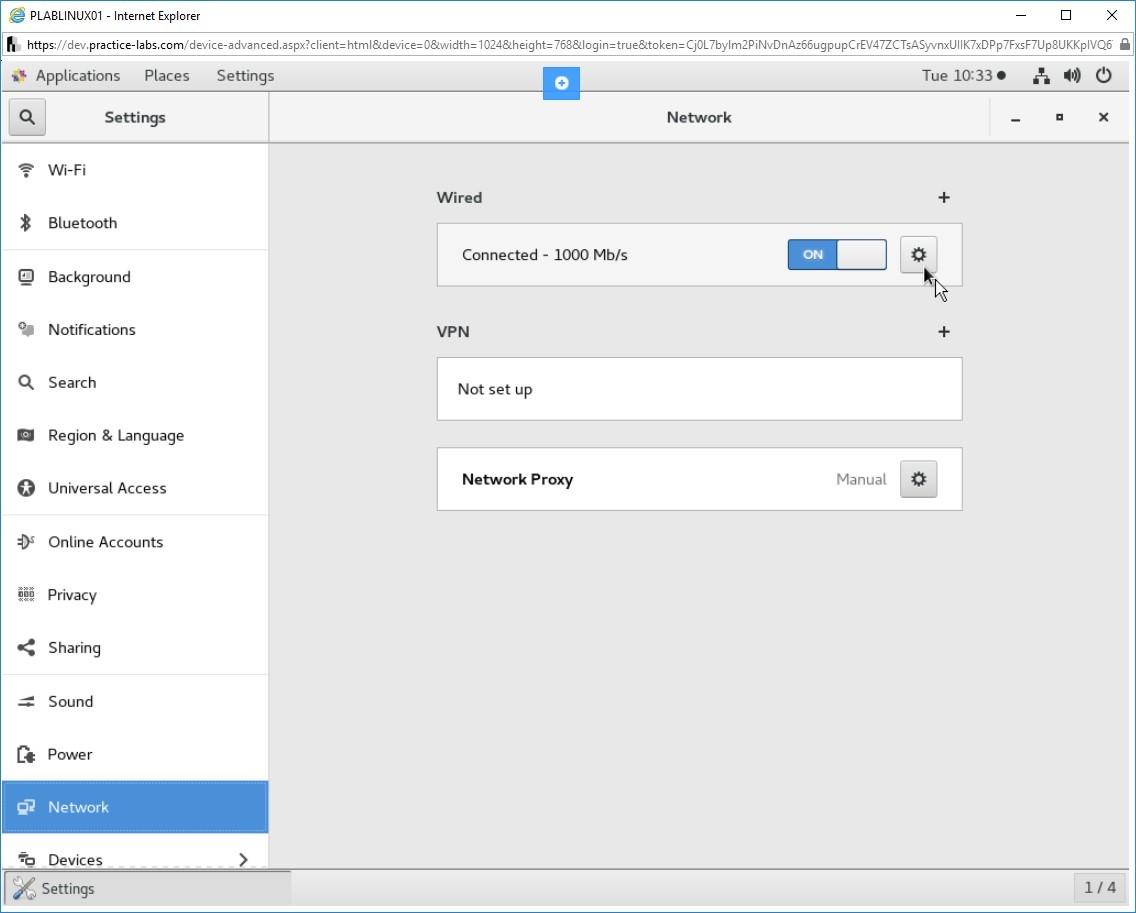
Task: Click the network status icon in top bar
Action: tap(1041, 75)
